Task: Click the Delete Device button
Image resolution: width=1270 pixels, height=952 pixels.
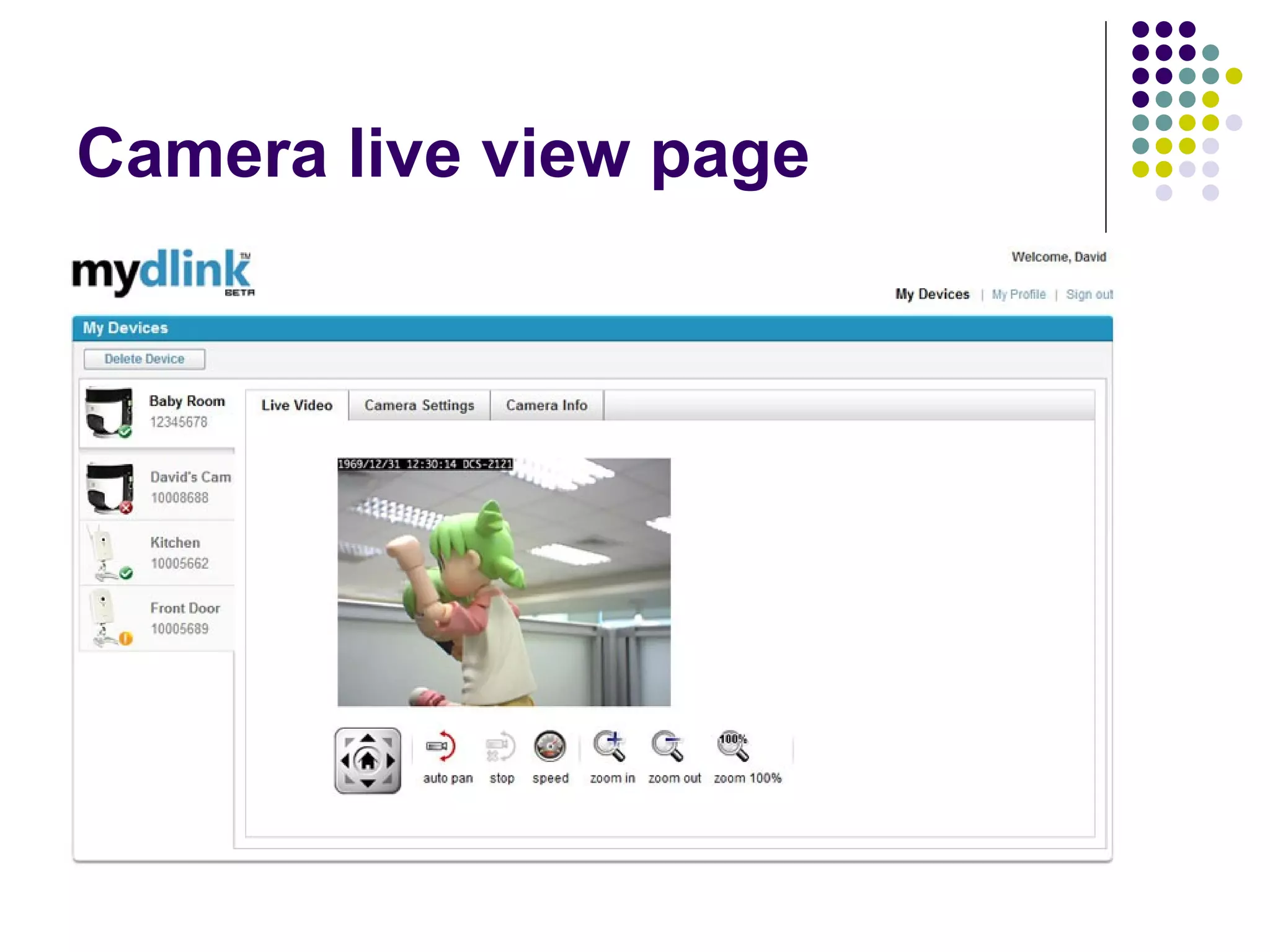Action: [144, 359]
